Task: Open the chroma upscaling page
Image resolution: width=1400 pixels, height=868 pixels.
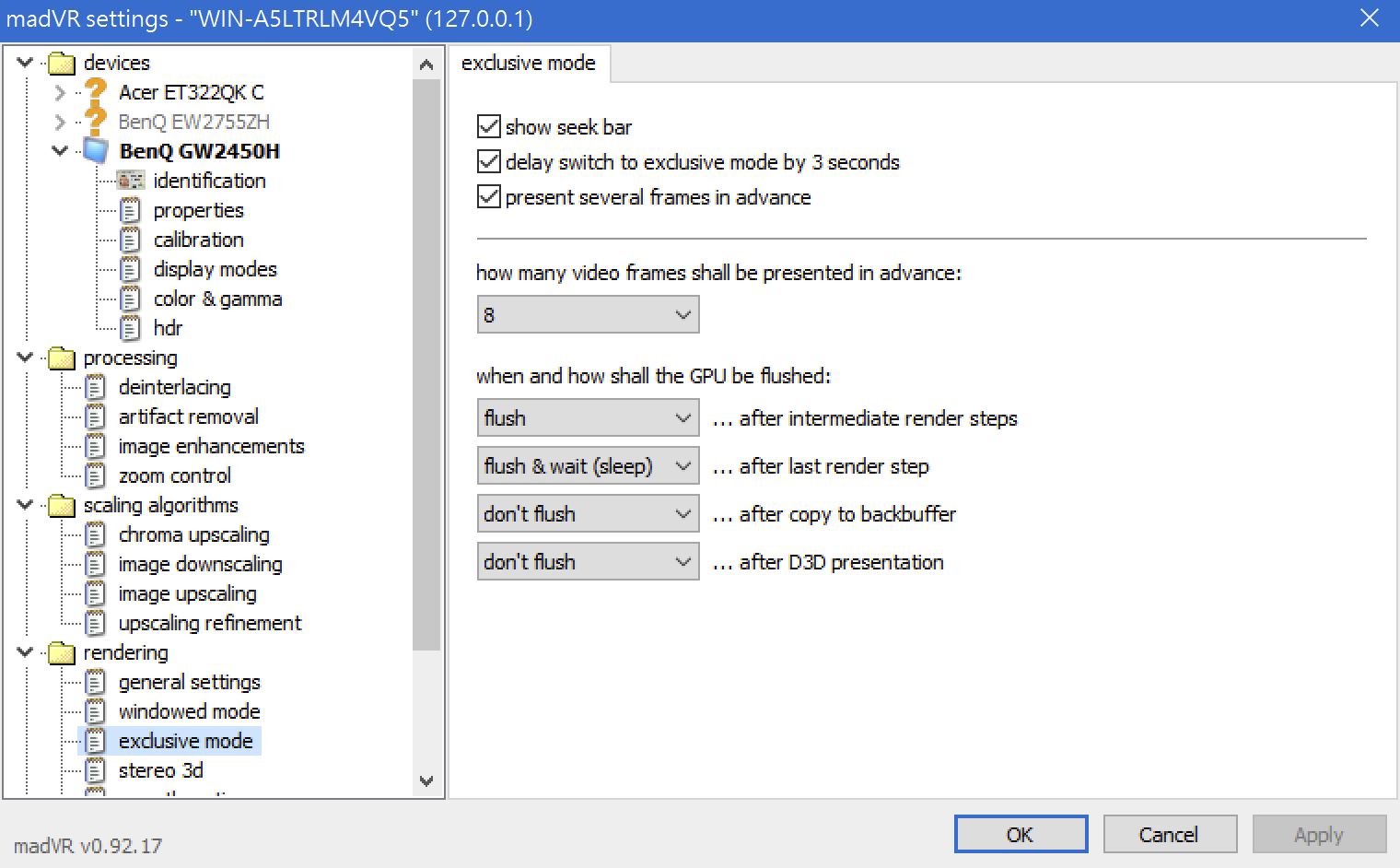Action: 193,534
